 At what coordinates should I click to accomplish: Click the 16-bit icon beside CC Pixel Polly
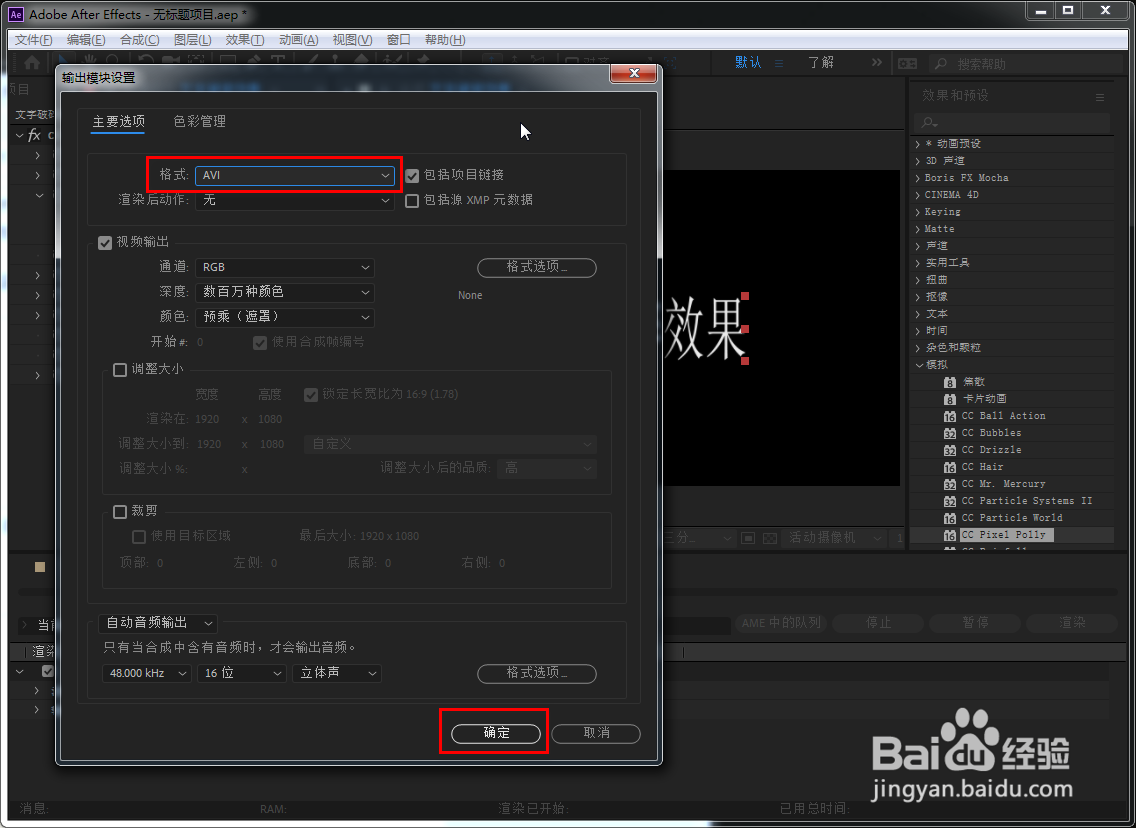(950, 535)
